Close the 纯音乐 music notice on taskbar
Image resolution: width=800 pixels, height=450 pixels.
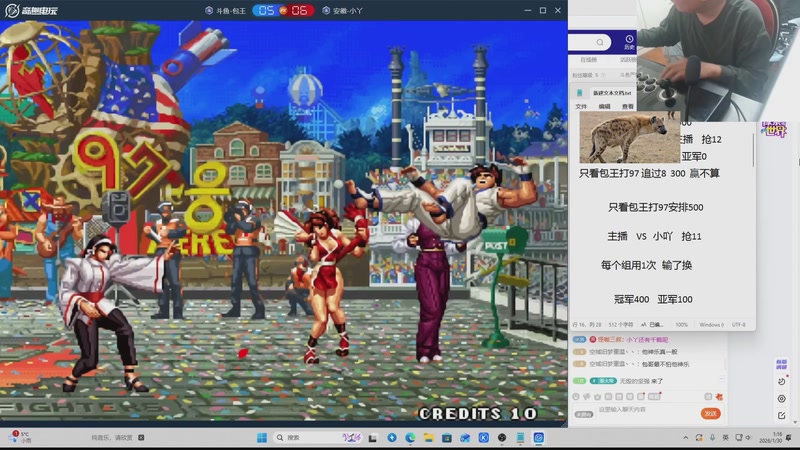(141, 438)
